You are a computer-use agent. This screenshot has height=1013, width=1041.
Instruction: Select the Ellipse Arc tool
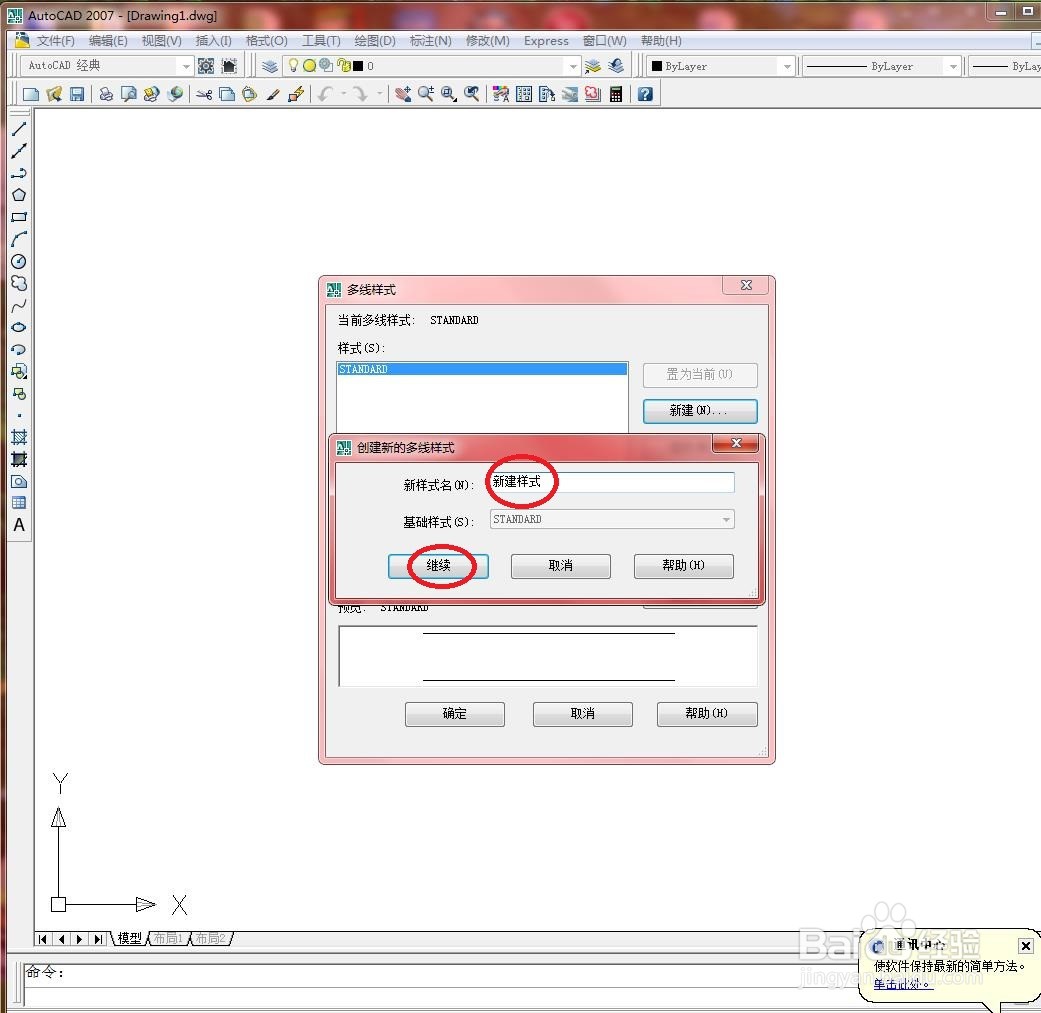19,349
